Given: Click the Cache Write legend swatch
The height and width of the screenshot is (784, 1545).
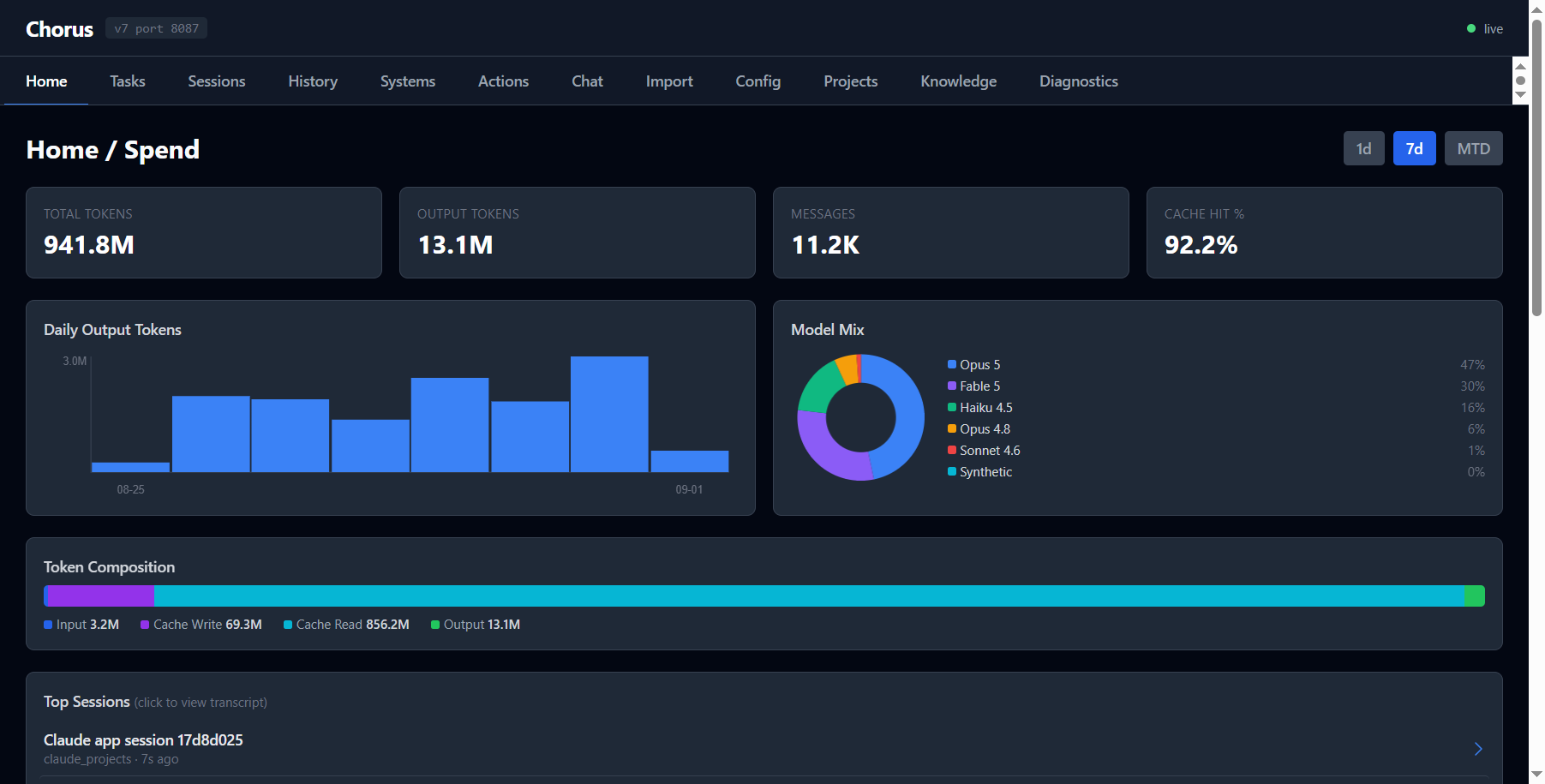Looking at the screenshot, I should click(x=145, y=625).
